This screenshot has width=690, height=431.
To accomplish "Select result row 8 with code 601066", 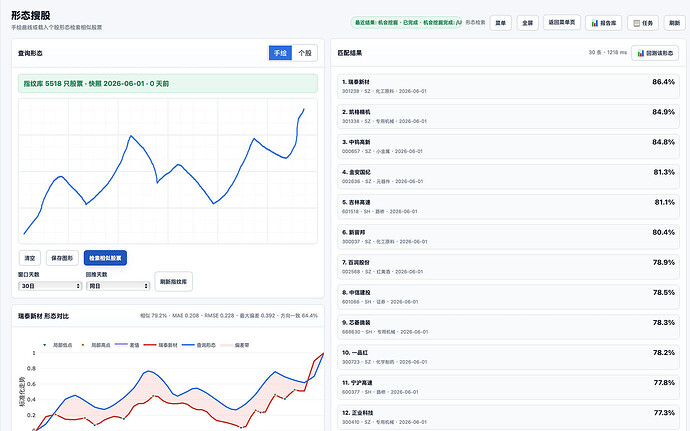I will tap(508, 297).
